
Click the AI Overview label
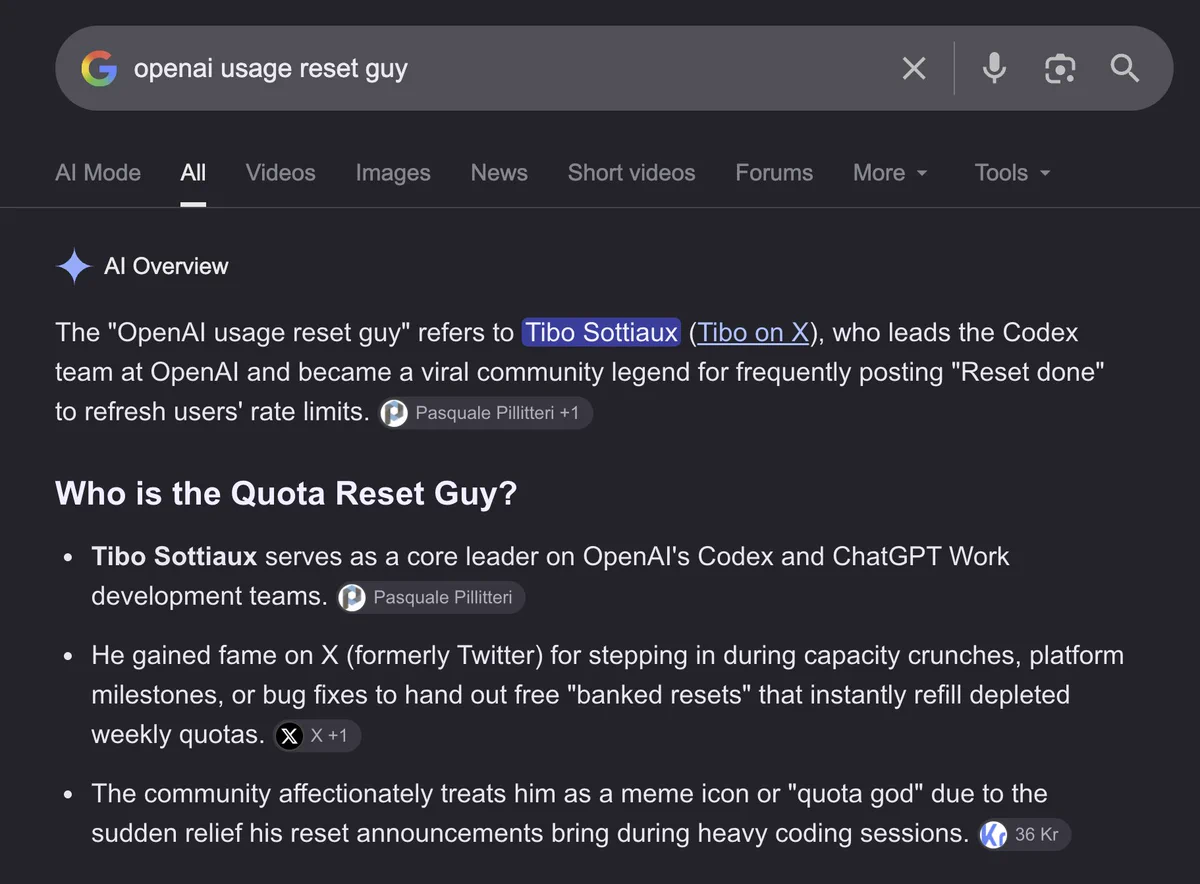[x=166, y=266]
